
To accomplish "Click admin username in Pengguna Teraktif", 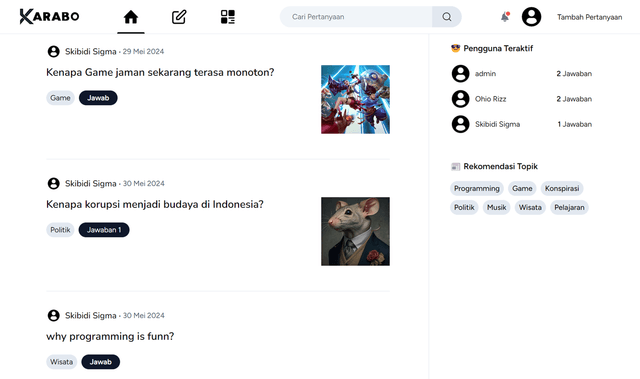I will point(485,73).
